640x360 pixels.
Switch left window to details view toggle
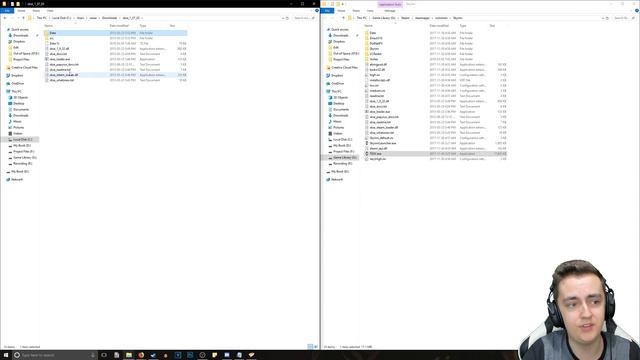310,347
